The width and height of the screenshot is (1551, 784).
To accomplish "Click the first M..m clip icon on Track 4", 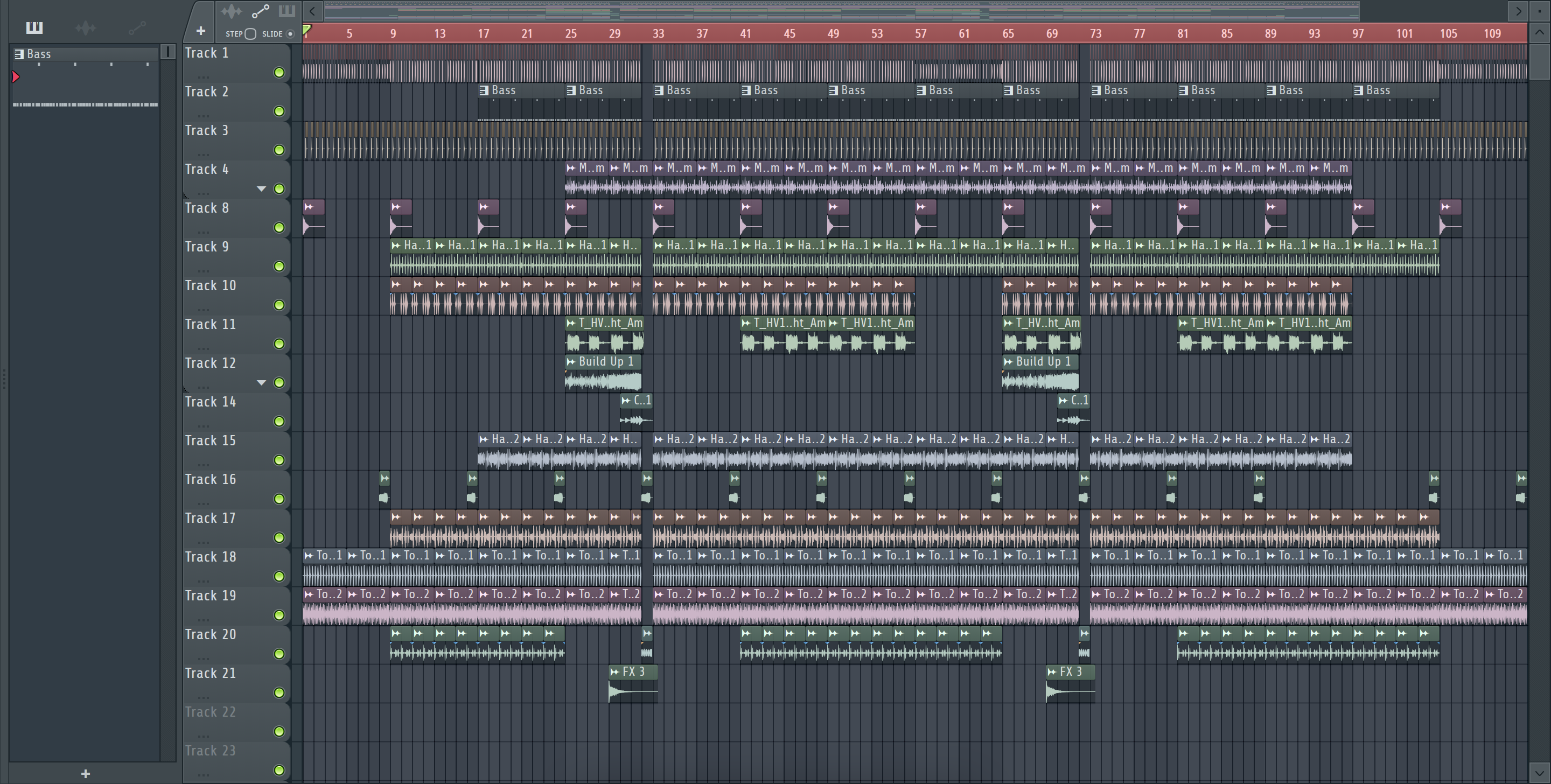I will click(x=571, y=167).
